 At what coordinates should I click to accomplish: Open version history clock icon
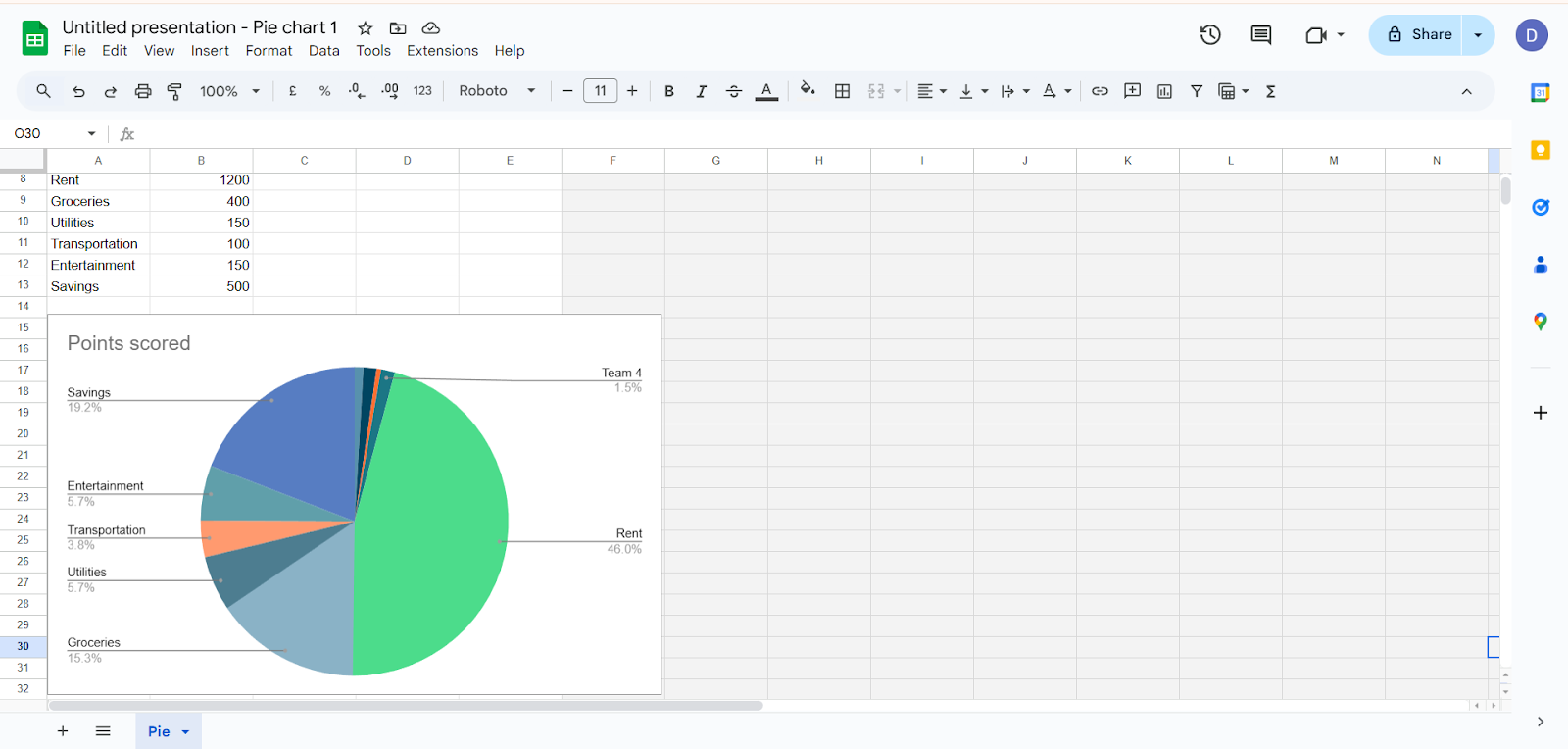point(1210,35)
